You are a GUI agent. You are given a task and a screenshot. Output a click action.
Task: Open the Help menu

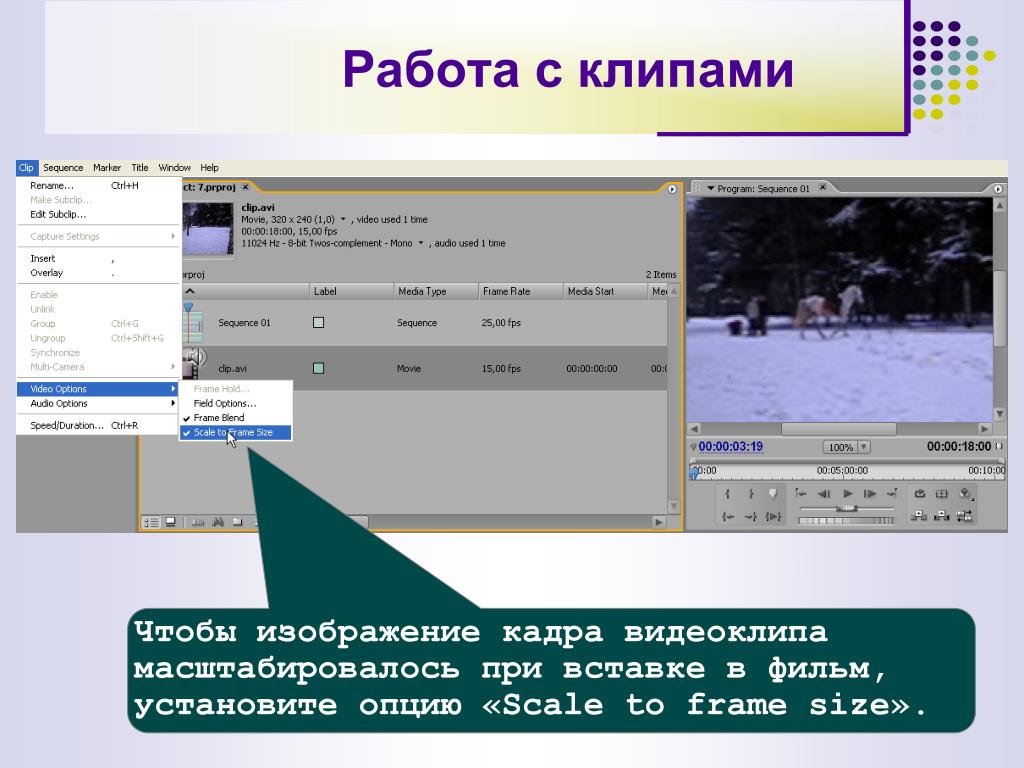point(209,168)
